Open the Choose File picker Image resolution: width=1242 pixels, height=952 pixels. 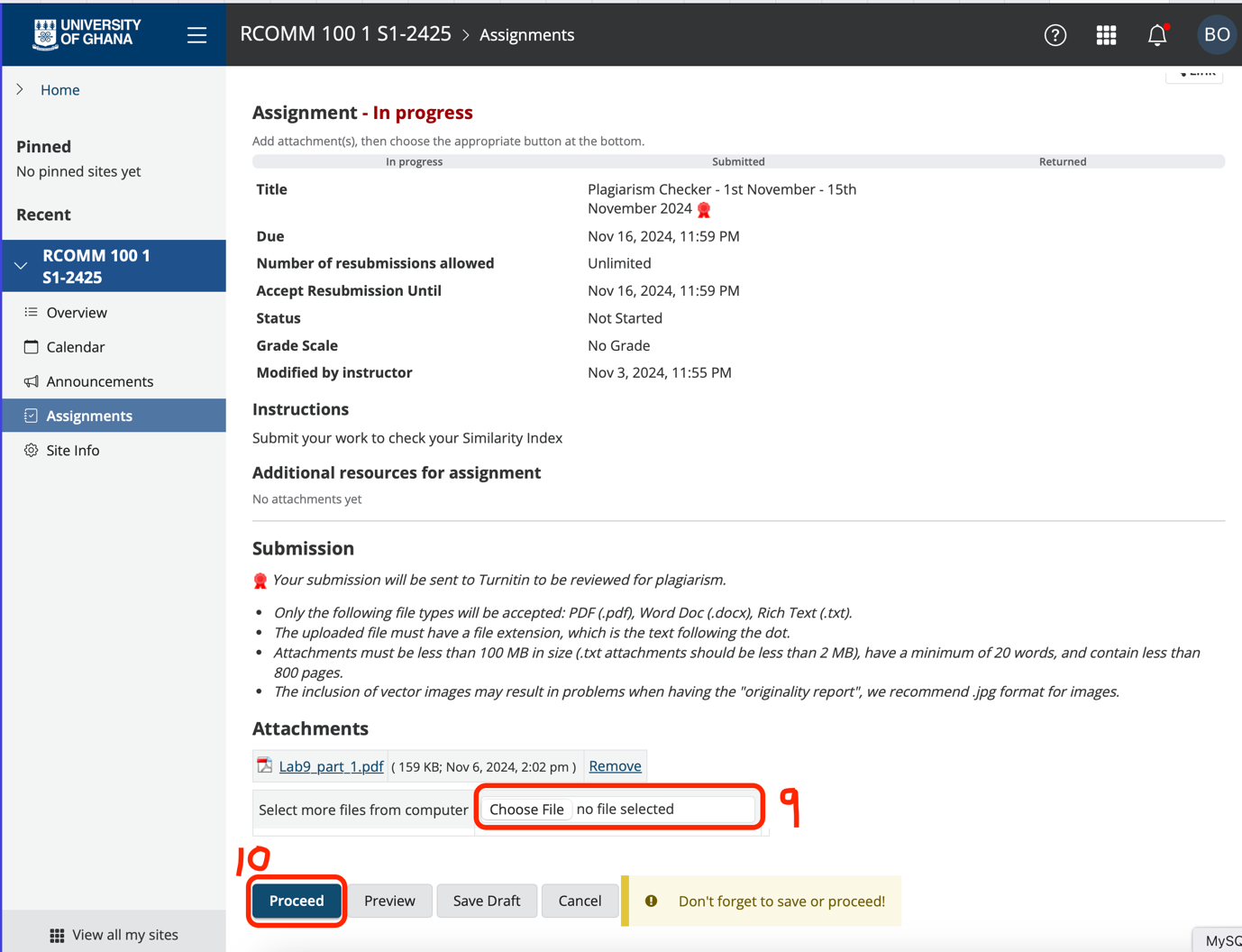tap(526, 809)
